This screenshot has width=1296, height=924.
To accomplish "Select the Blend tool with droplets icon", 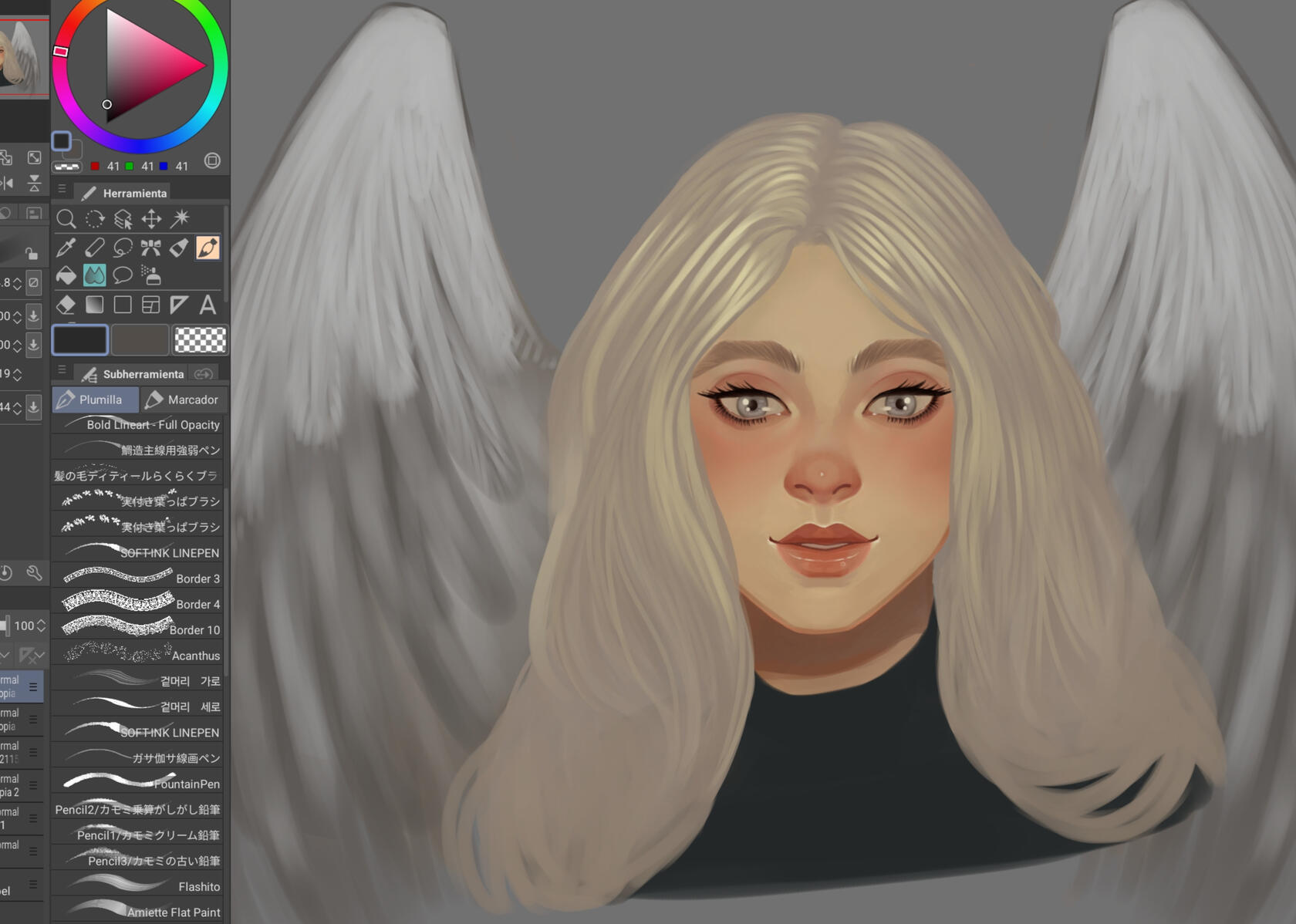I will 94,275.
